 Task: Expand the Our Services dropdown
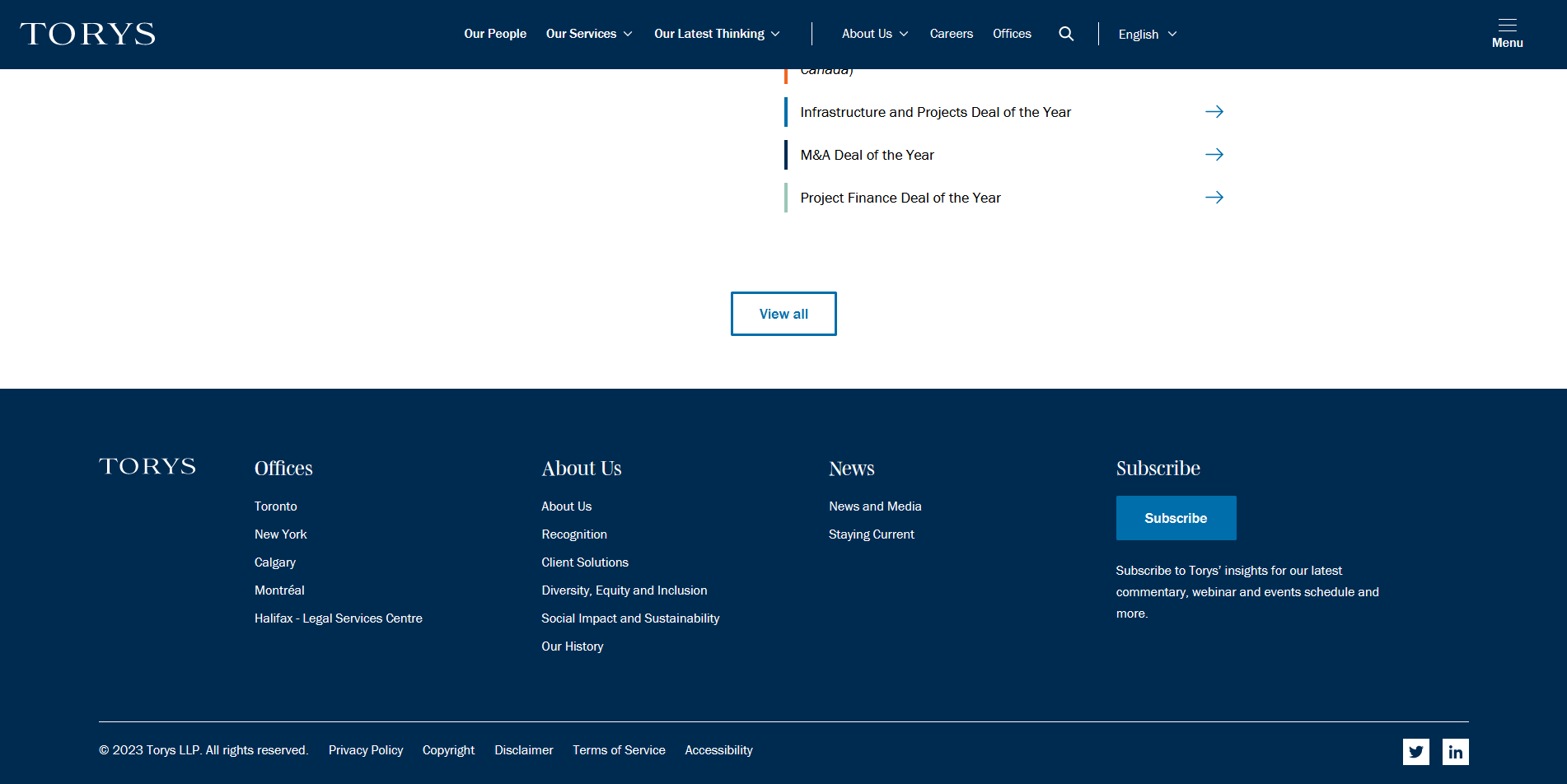[x=589, y=34]
